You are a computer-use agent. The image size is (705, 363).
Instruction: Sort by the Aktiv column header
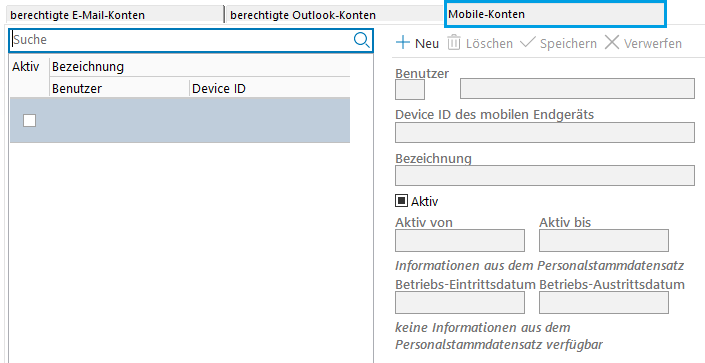(30, 76)
